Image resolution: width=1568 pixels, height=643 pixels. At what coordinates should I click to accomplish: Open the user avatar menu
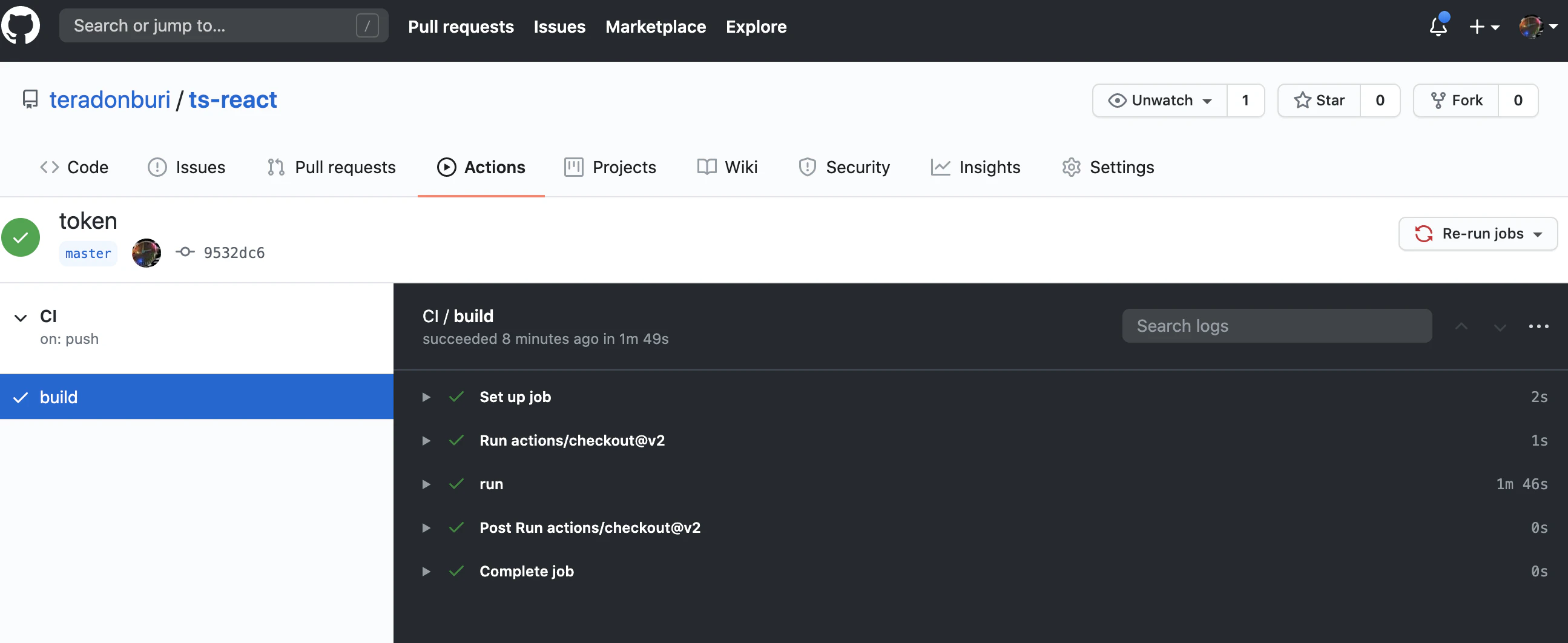1538,26
